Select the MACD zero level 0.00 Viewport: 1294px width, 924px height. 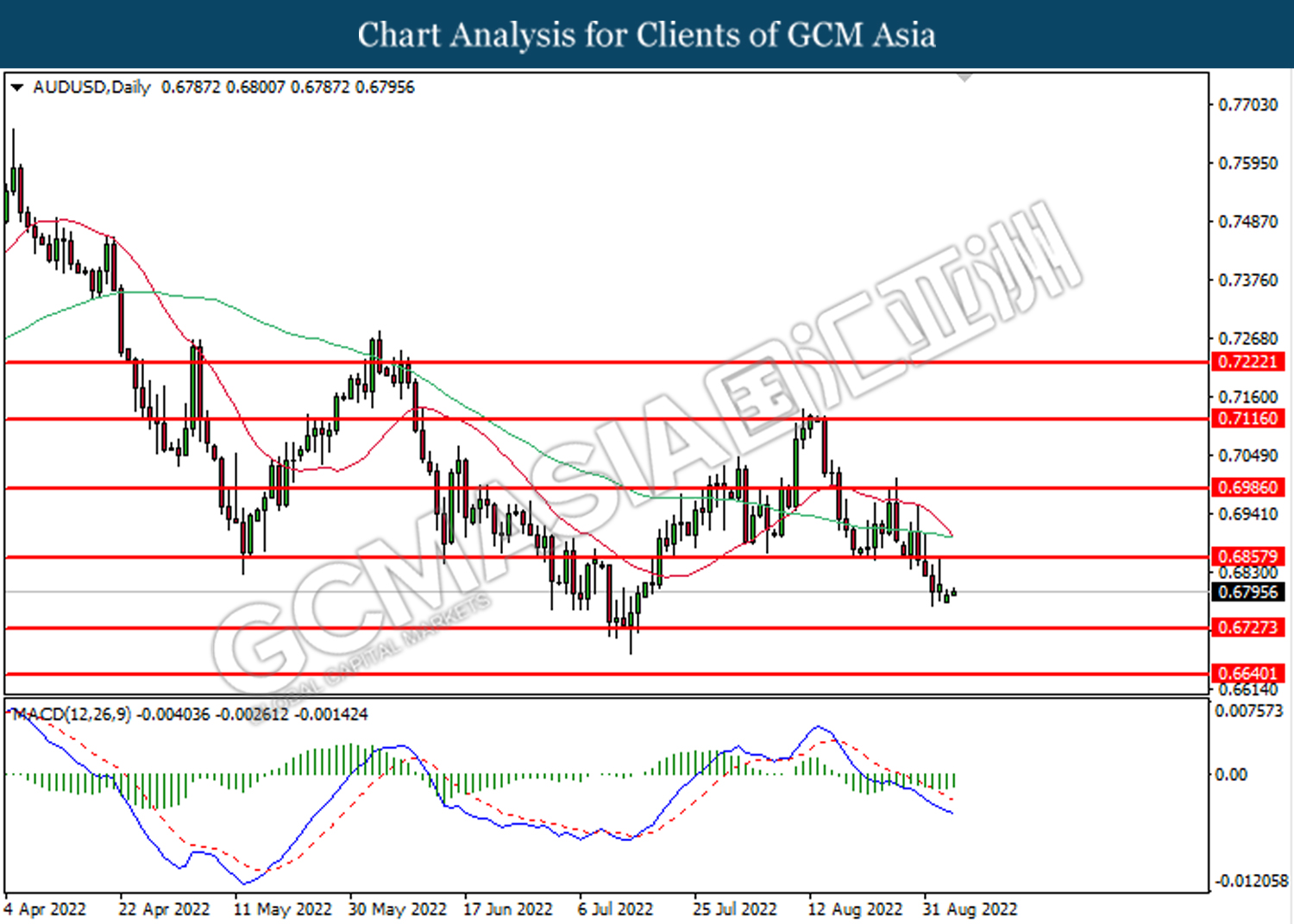tap(1231, 775)
